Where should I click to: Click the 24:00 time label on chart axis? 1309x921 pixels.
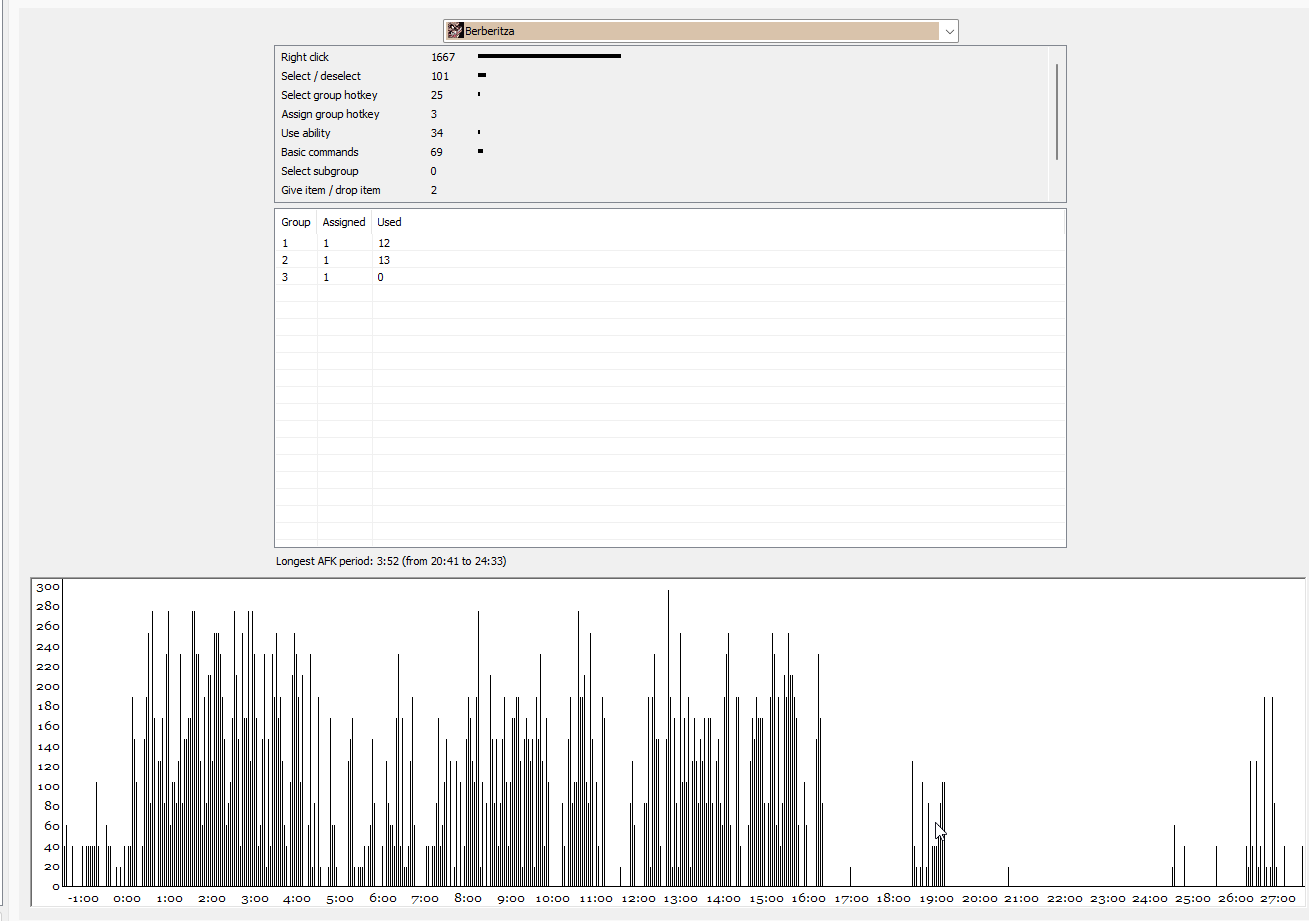[x=1149, y=899]
